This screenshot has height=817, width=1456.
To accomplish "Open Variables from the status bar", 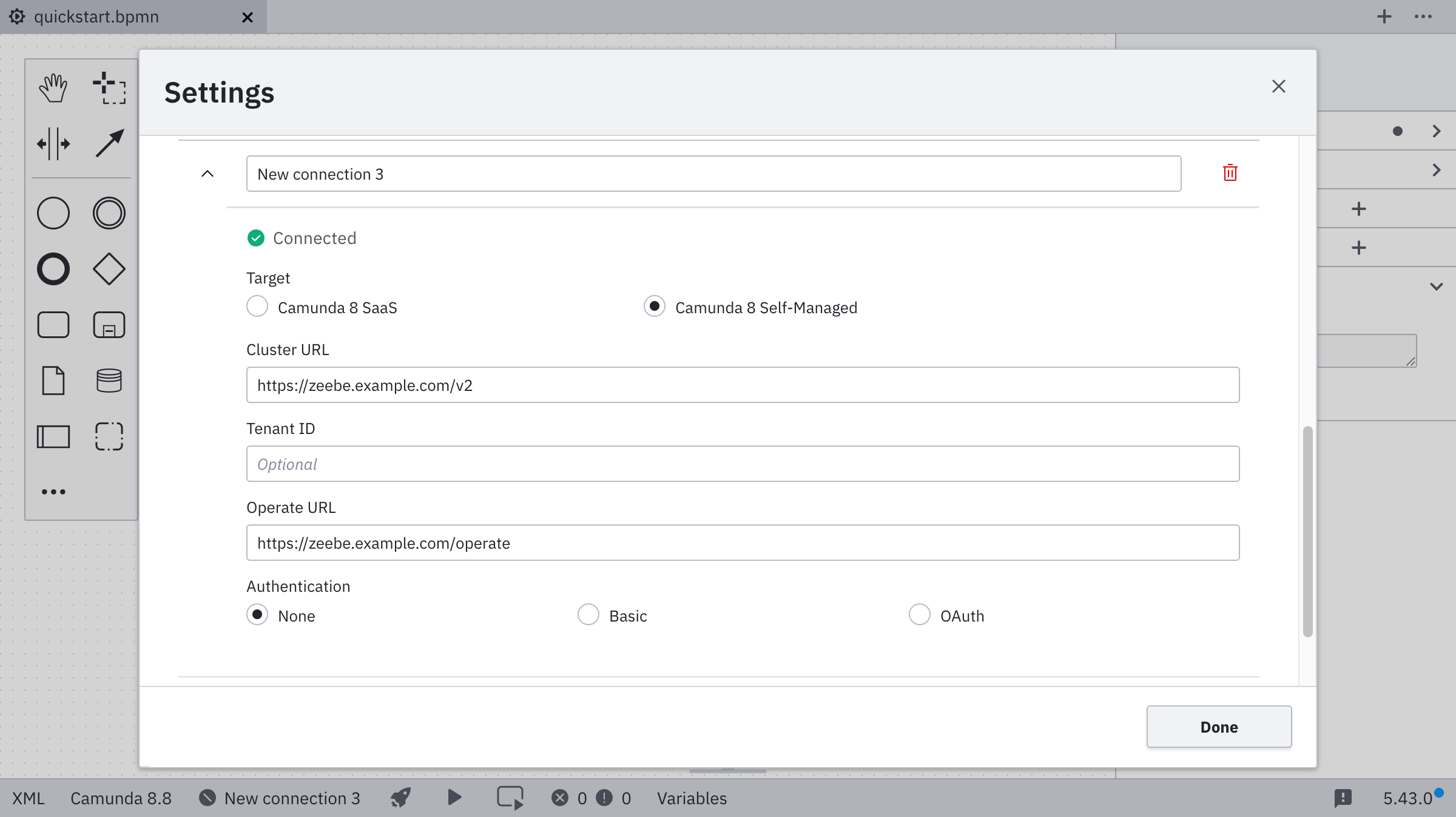I will coord(692,798).
